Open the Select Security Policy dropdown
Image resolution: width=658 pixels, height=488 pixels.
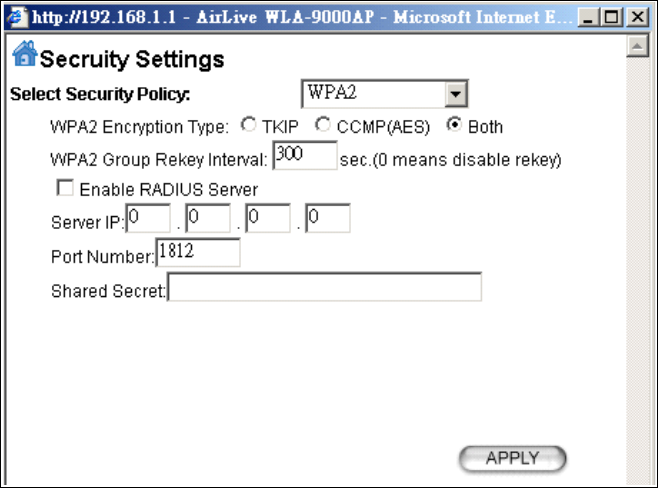[x=384, y=94]
